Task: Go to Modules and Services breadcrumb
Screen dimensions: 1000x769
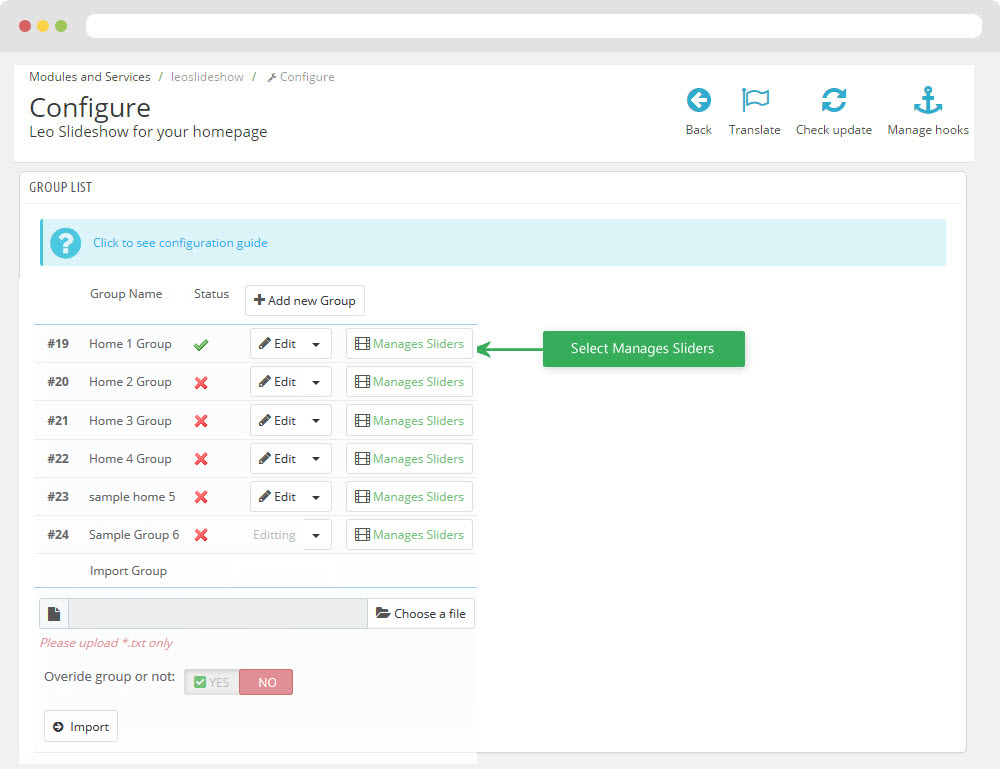Action: 90,77
